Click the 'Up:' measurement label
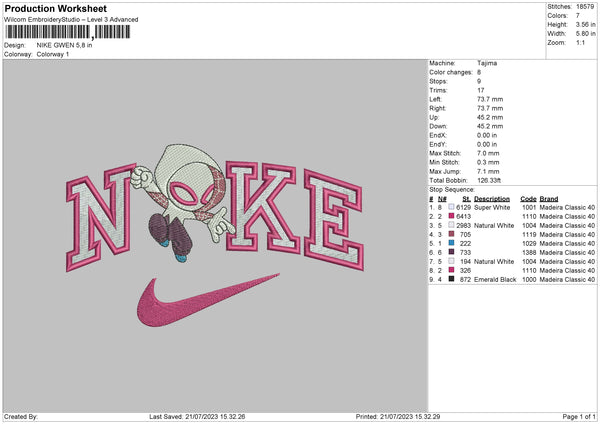Viewport: 600px width, 424px height. [434, 117]
